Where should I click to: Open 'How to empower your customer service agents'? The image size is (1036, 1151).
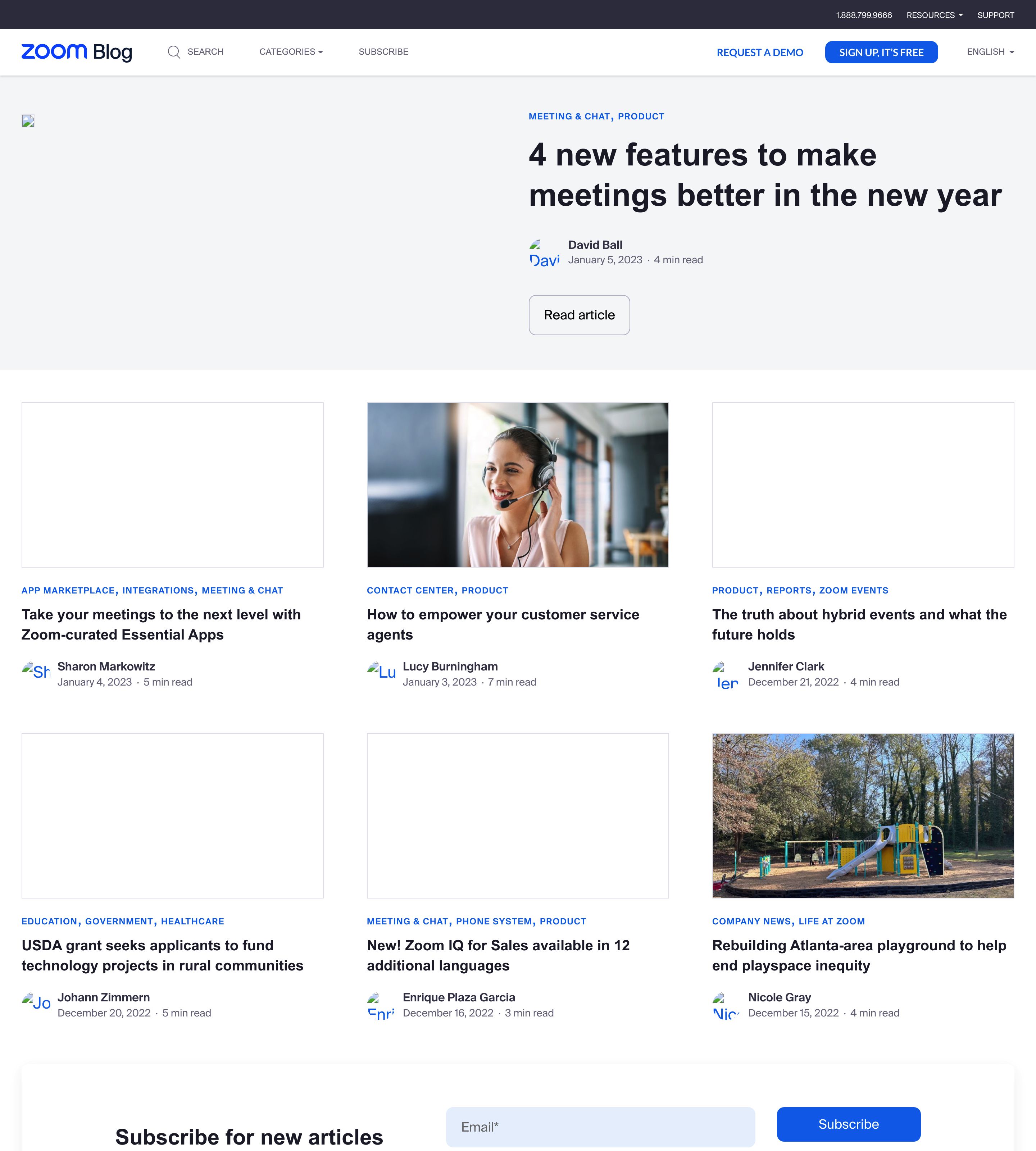[503, 624]
